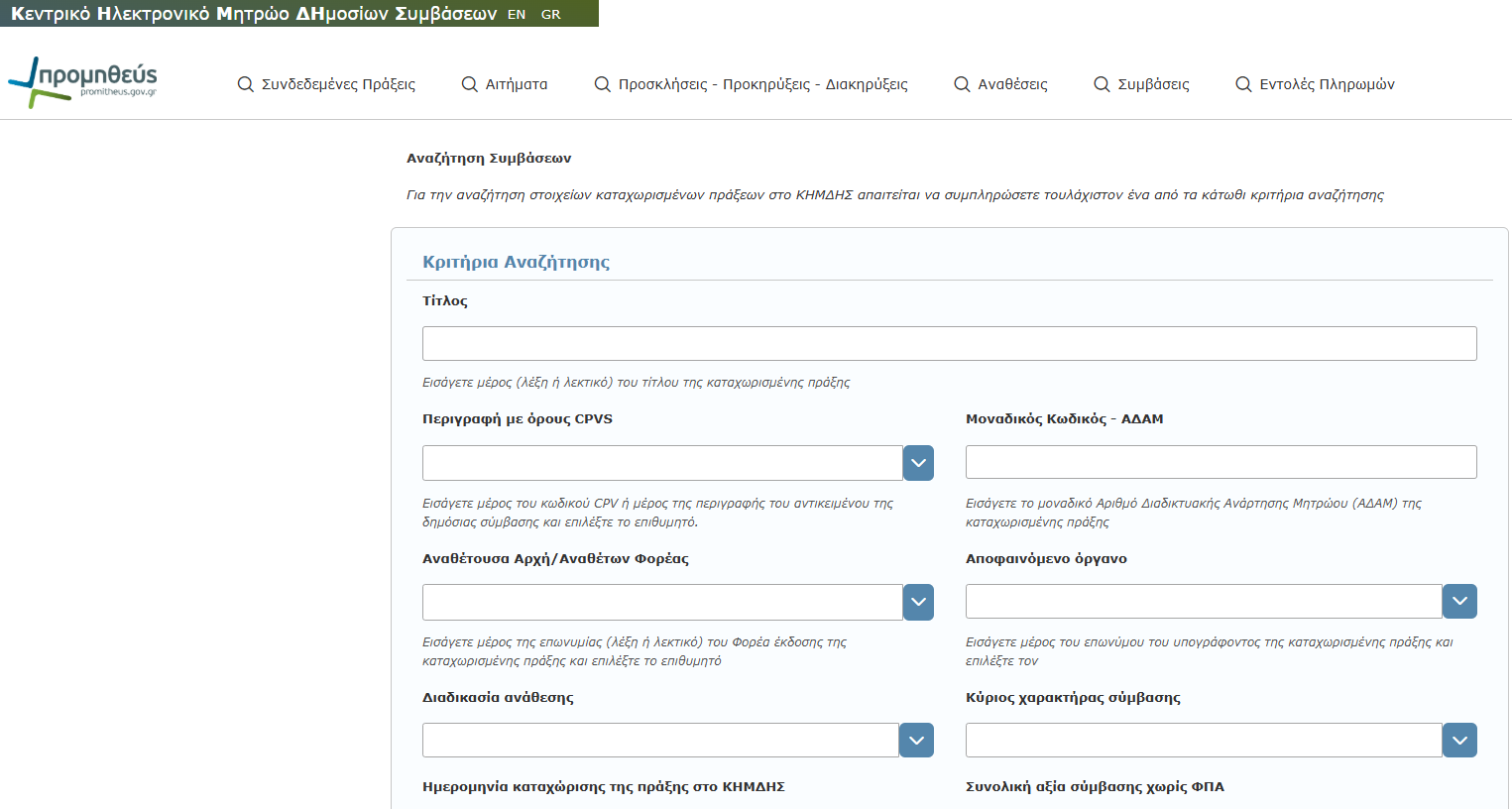The height and width of the screenshot is (809, 1512).
Task: Click the Αποφαινόμενο όργανο text input
Action: 1204,601
